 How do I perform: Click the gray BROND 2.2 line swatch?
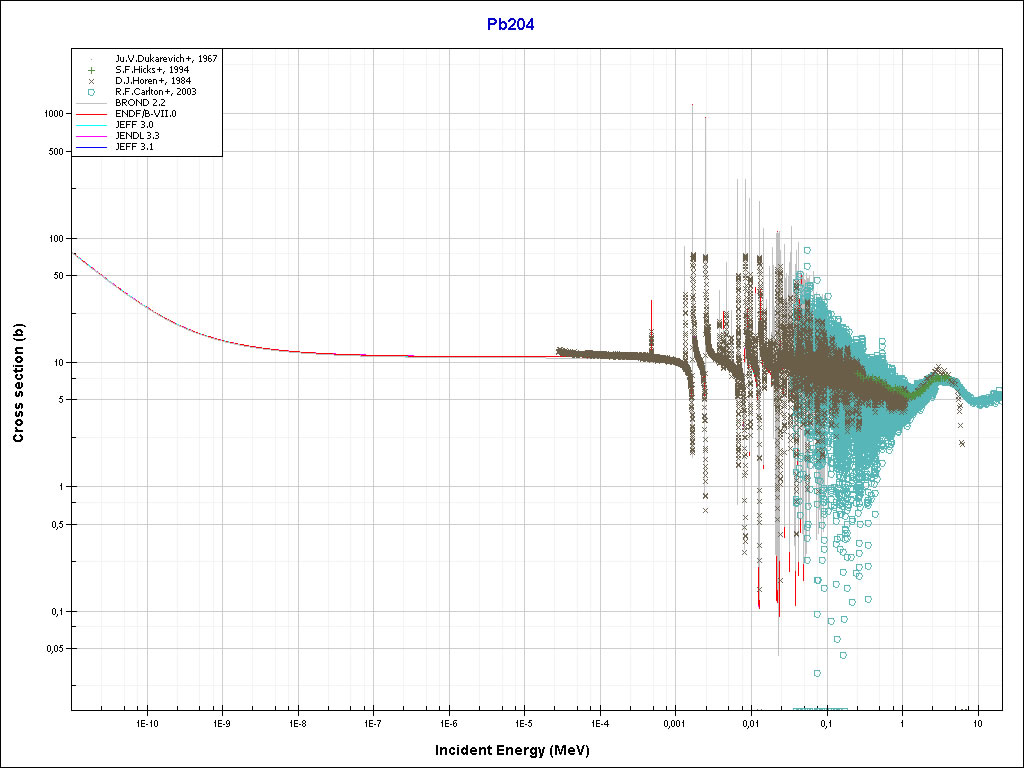91,103
